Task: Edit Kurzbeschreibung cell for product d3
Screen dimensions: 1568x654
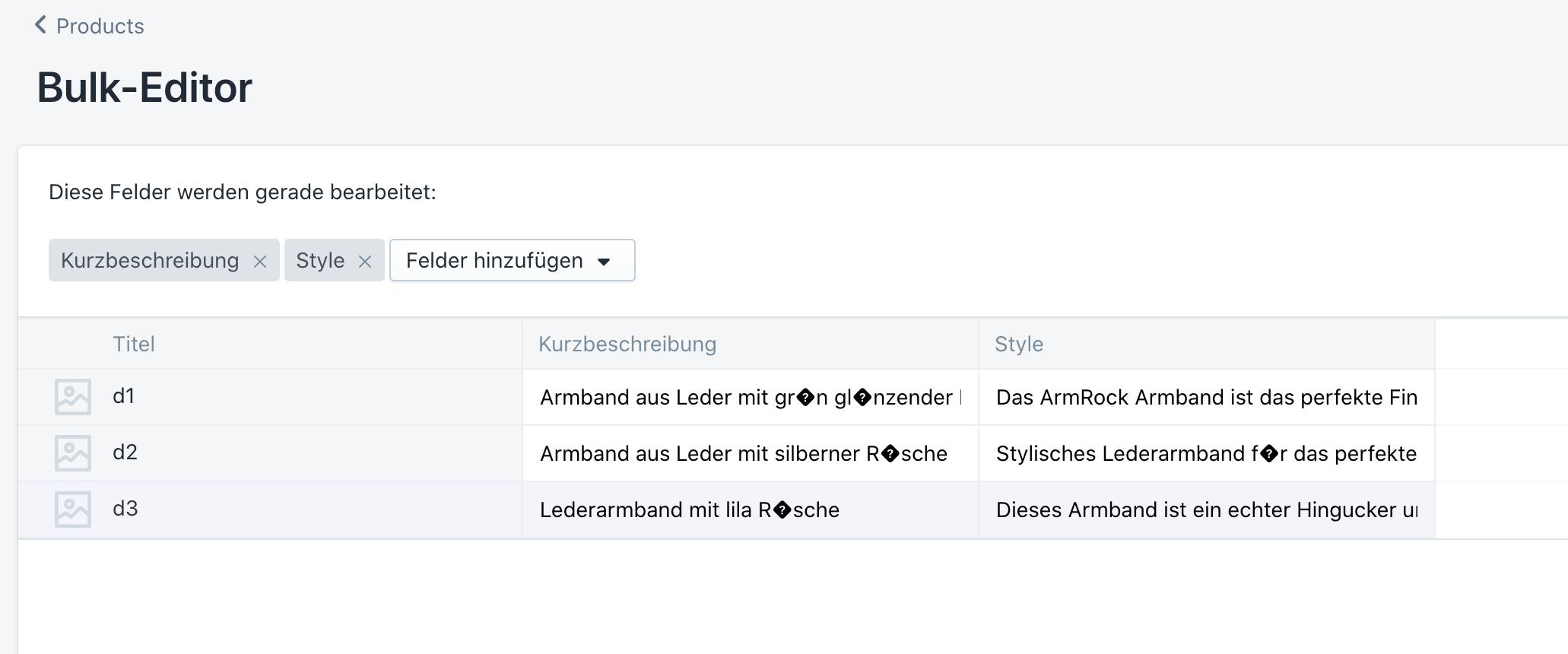Action: [750, 510]
